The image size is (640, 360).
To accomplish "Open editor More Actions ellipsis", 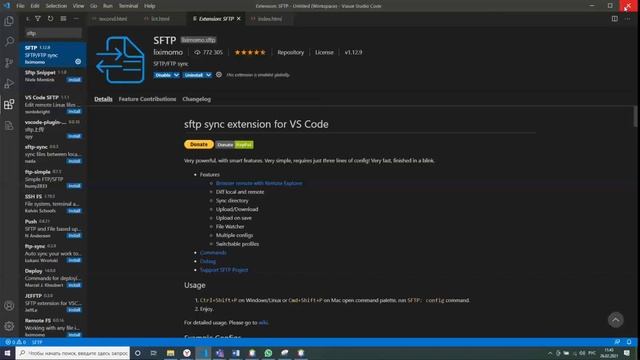I will (627, 19).
